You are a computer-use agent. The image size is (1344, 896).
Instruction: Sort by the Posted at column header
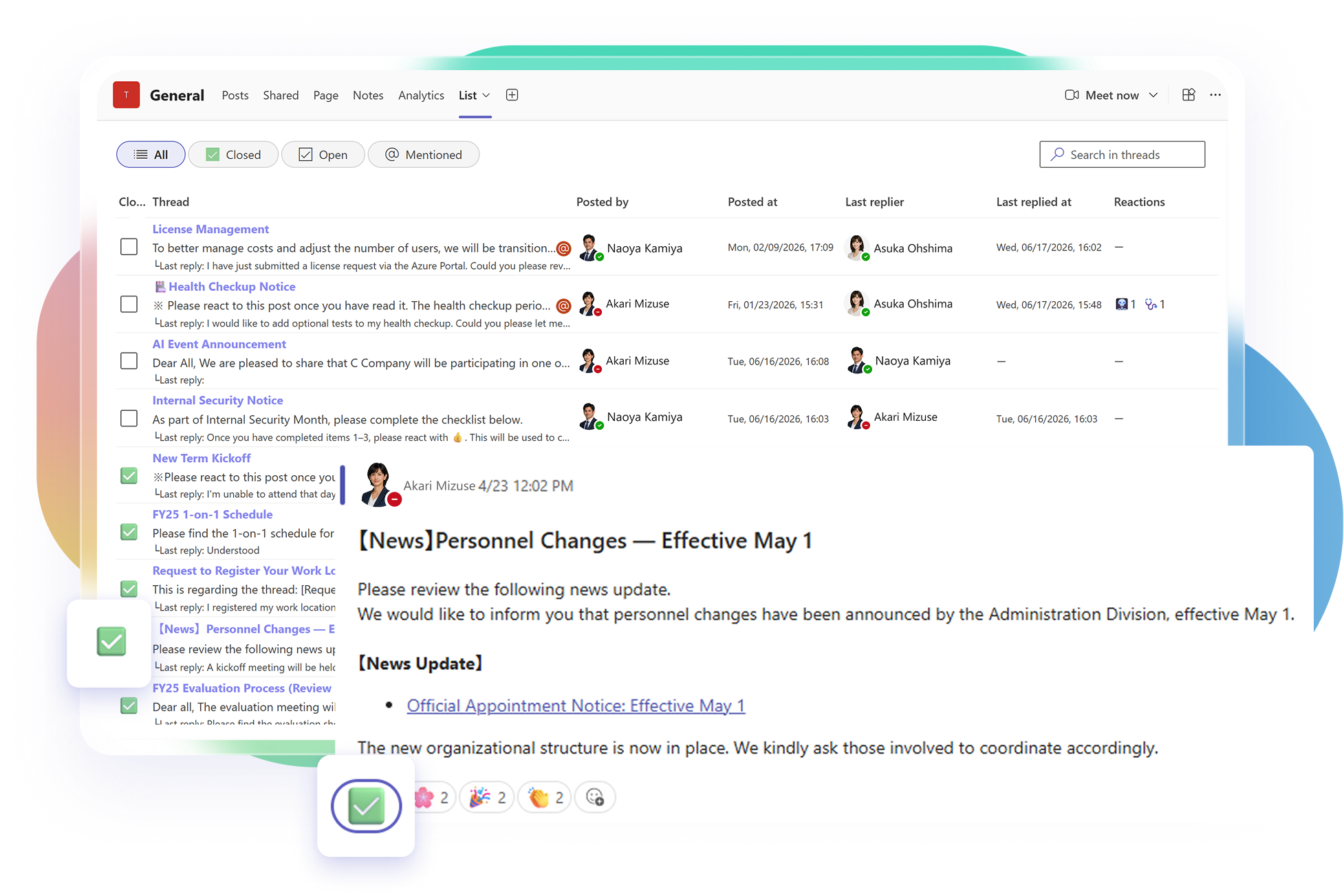[x=752, y=202]
